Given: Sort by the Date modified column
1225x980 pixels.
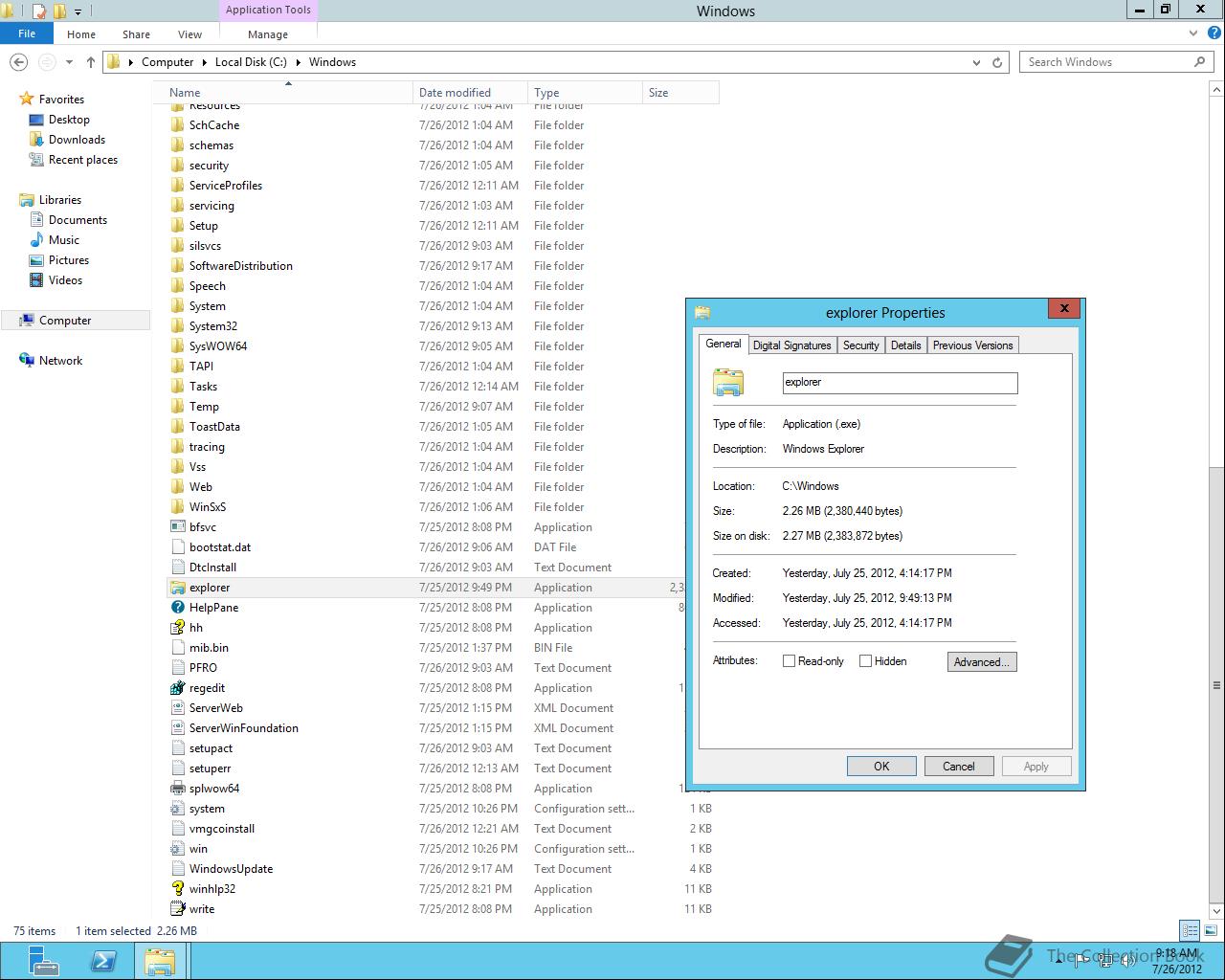Looking at the screenshot, I should coord(470,93).
